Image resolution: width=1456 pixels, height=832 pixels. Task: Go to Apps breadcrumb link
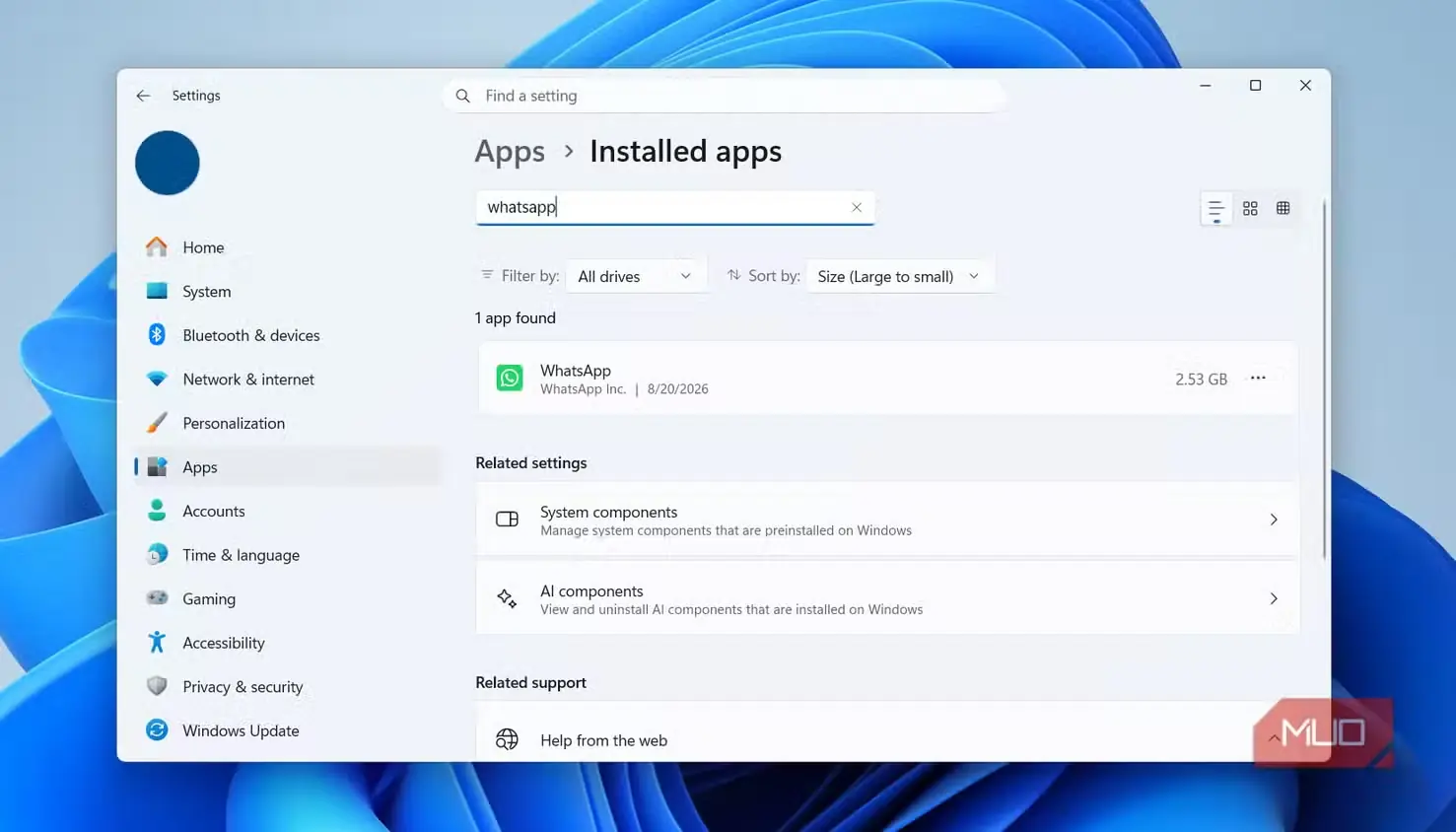[510, 152]
